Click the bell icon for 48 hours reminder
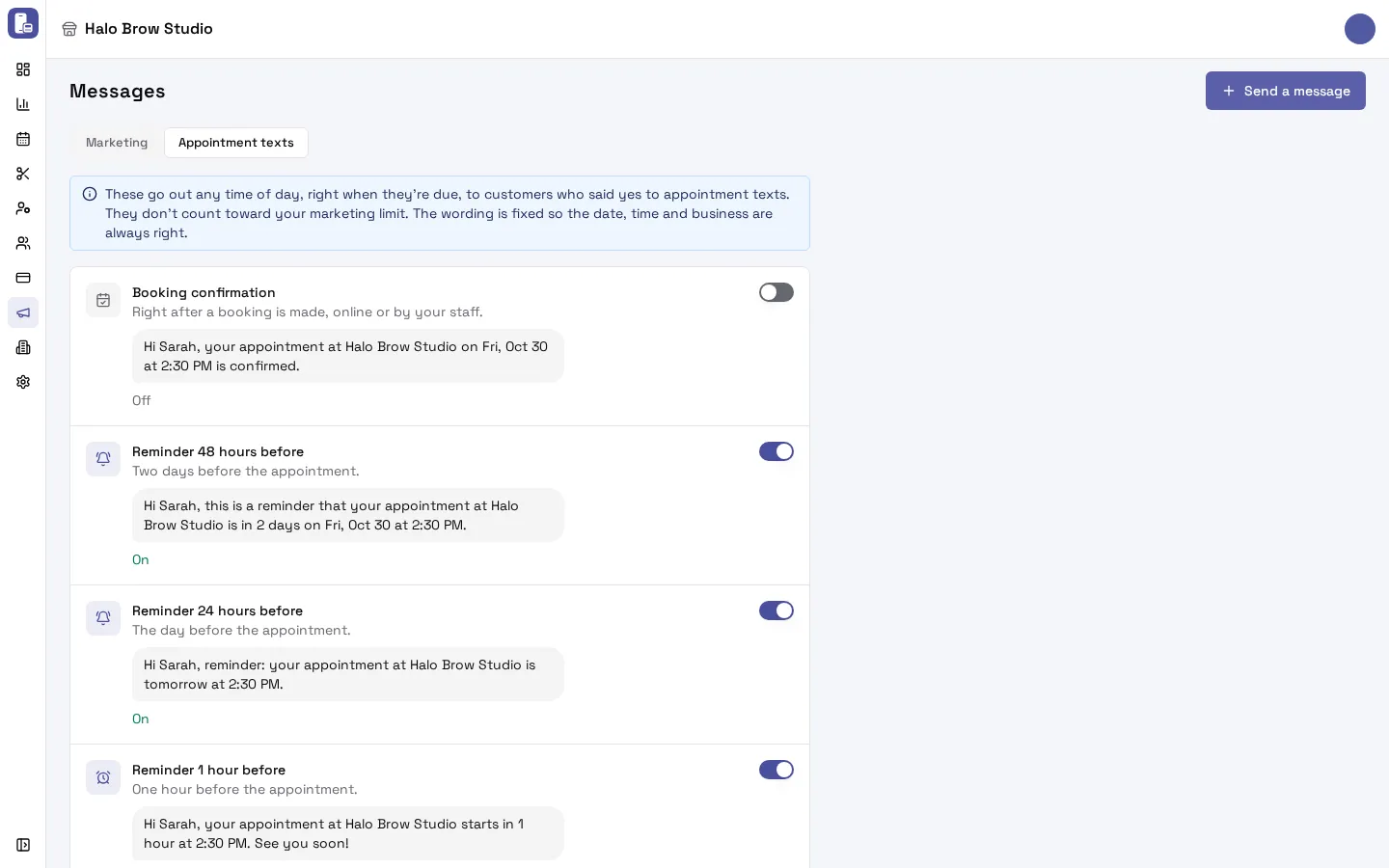This screenshot has height=868, width=1389. pyautogui.click(x=103, y=459)
